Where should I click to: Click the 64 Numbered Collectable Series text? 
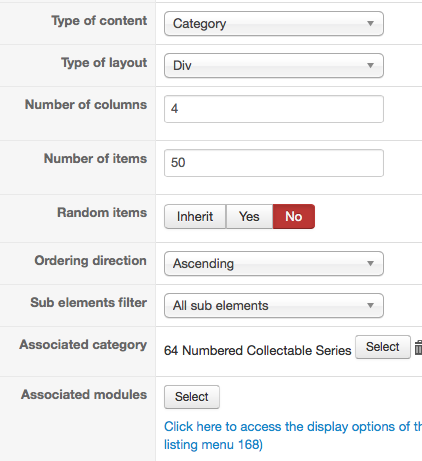point(258,350)
